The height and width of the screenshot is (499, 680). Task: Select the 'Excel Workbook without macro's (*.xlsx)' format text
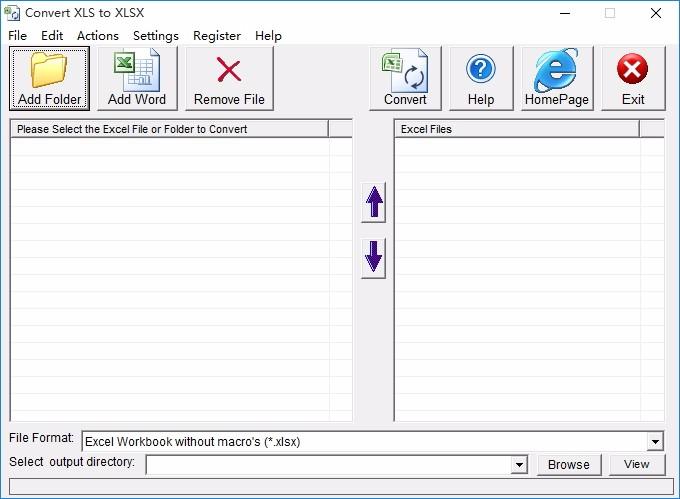(x=193, y=442)
